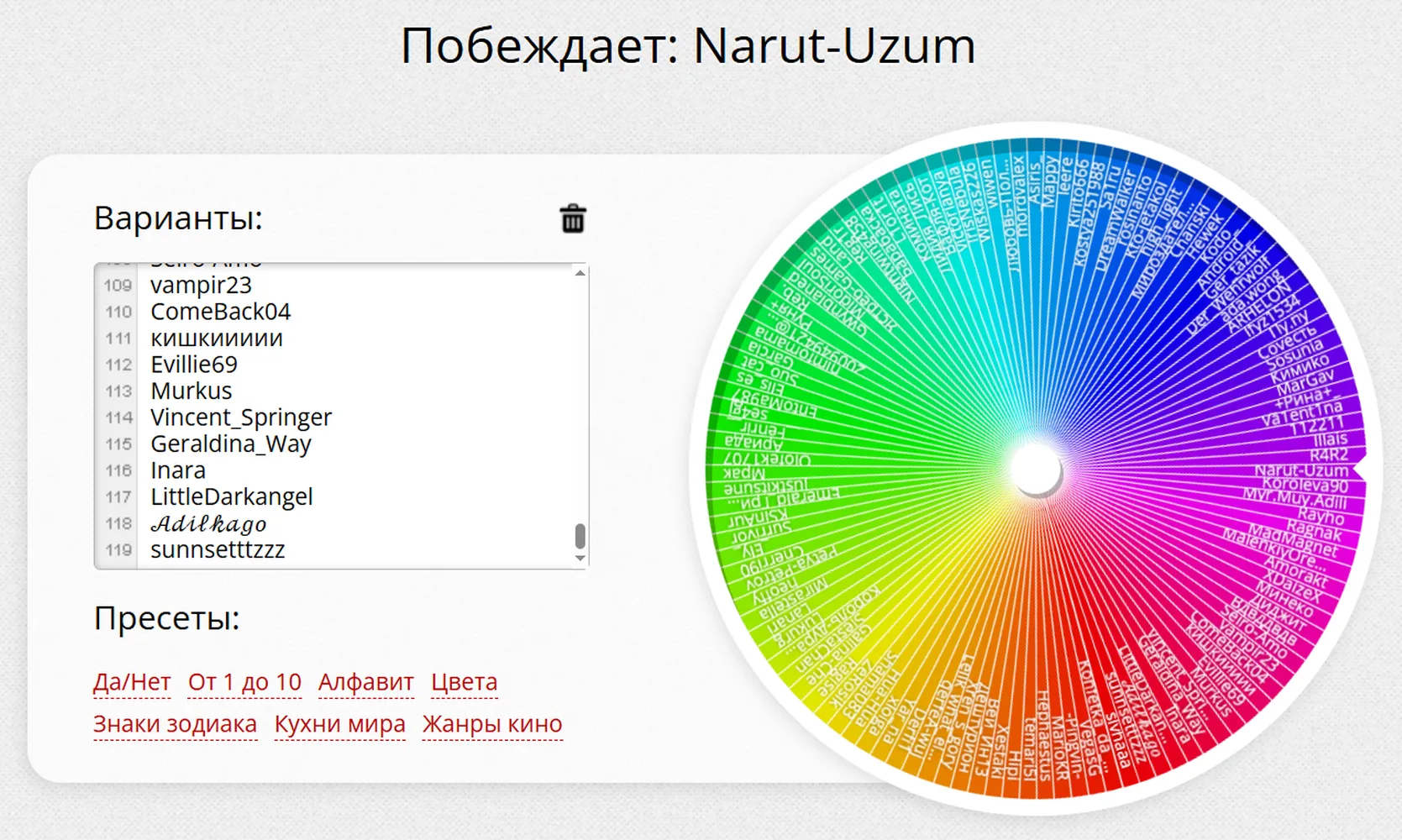
Task: Click the Geraldina_Way line
Action: tap(231, 444)
